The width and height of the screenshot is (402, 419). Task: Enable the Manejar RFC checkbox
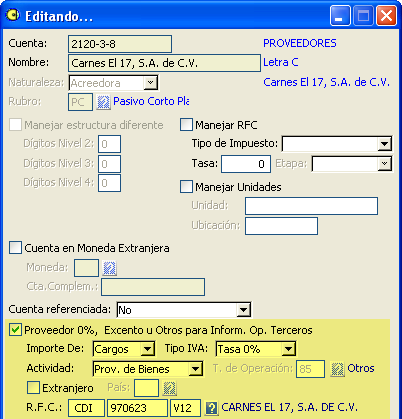186,125
